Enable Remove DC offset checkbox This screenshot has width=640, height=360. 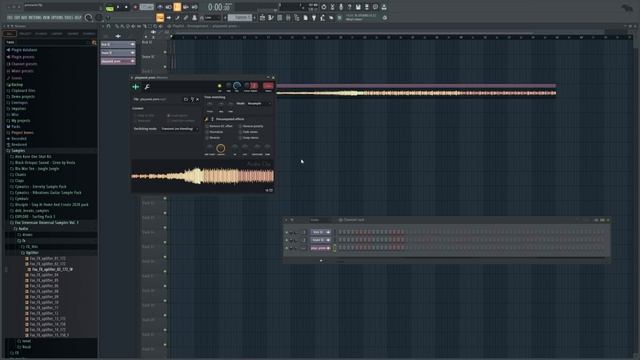207,127
